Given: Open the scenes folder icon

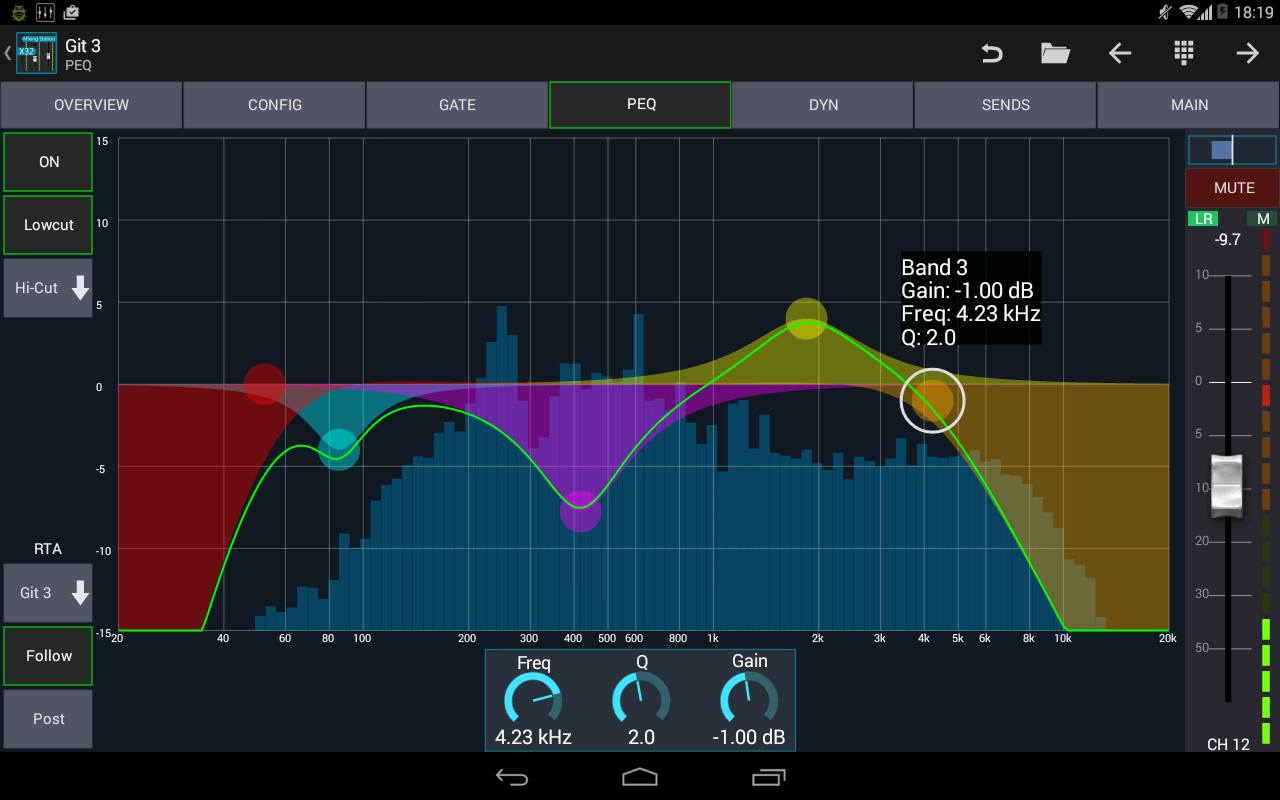Looking at the screenshot, I should tap(1055, 53).
